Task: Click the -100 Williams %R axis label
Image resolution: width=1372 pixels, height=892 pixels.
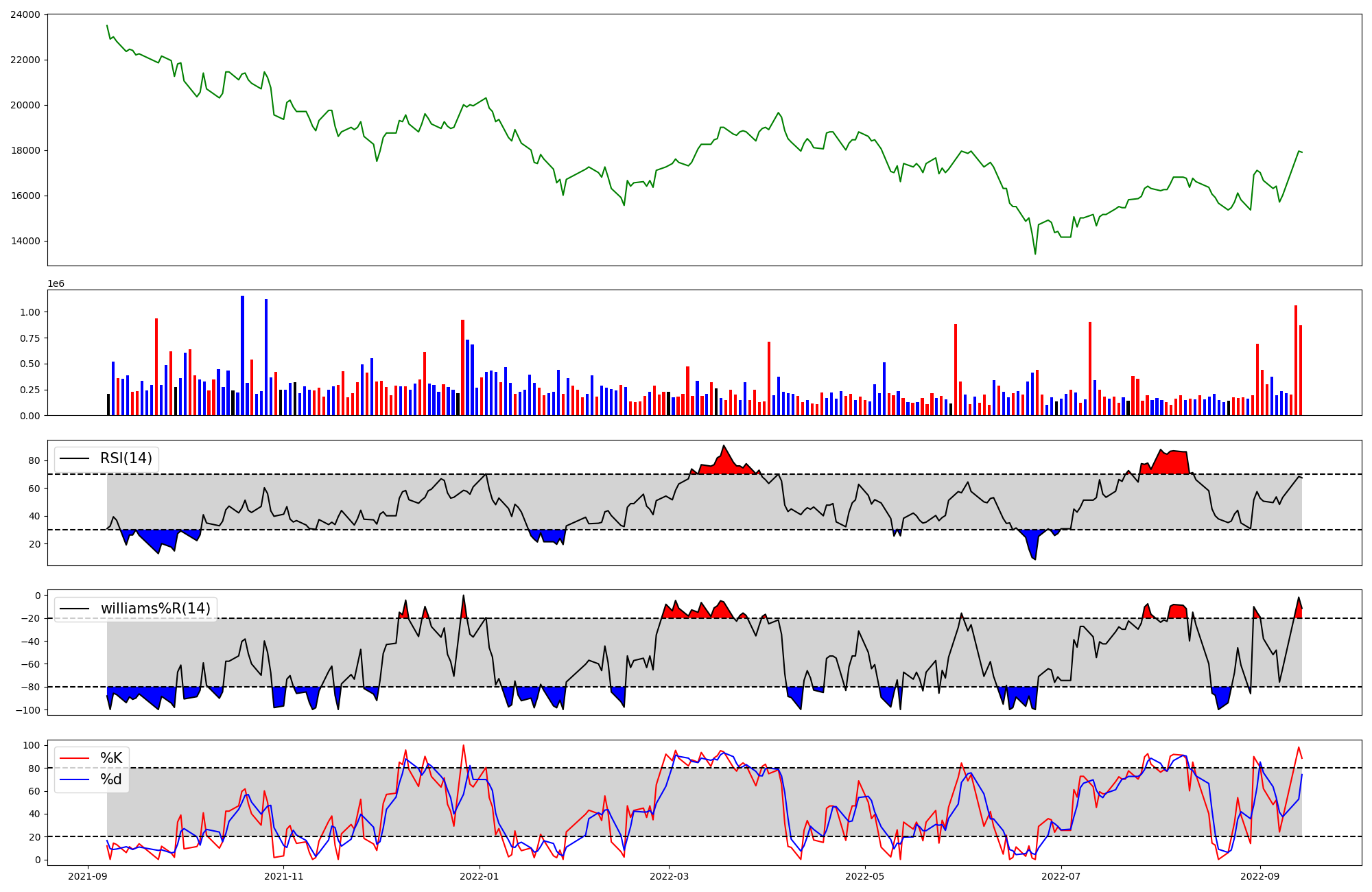Action: [x=28, y=710]
